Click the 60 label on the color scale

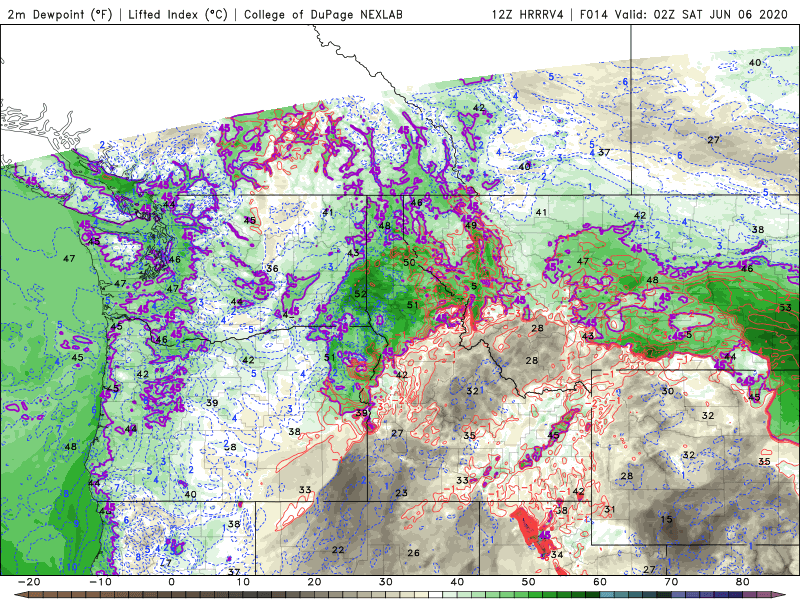[x=600, y=582]
